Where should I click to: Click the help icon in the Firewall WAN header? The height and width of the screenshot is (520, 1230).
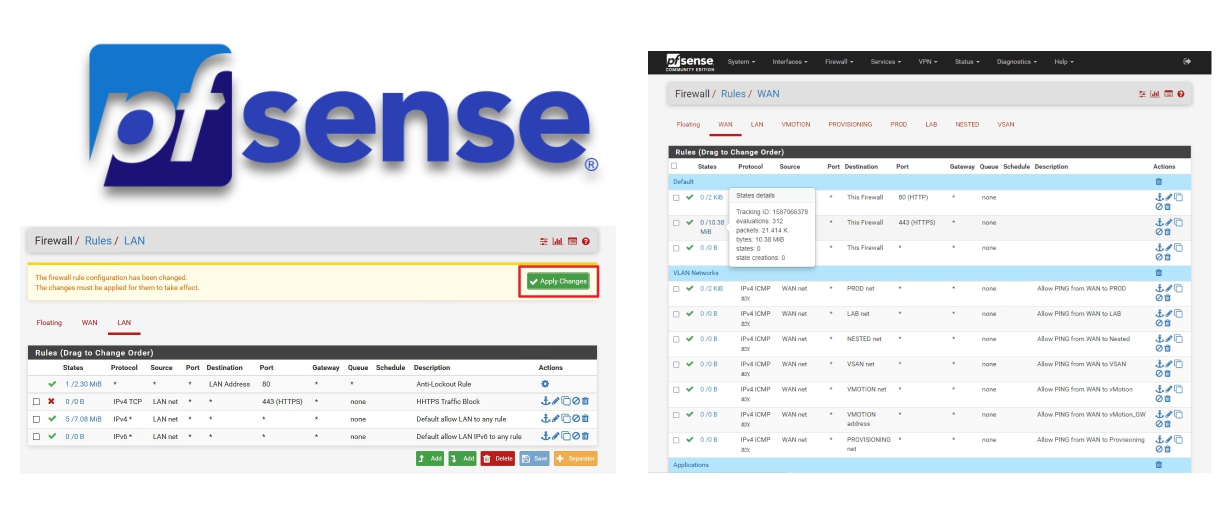[1181, 94]
